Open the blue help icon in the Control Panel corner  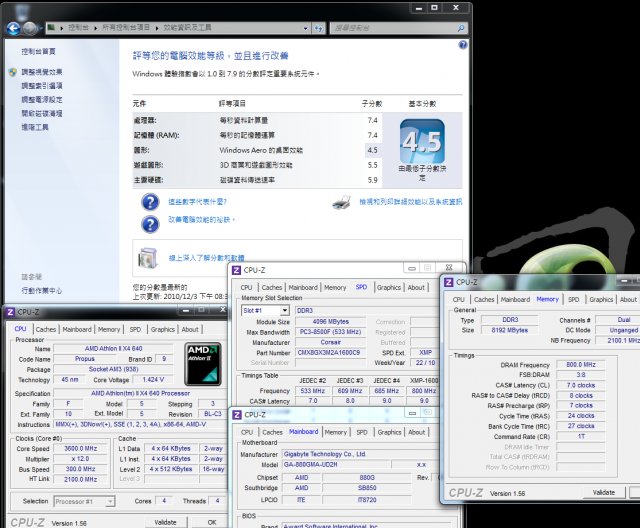point(462,45)
